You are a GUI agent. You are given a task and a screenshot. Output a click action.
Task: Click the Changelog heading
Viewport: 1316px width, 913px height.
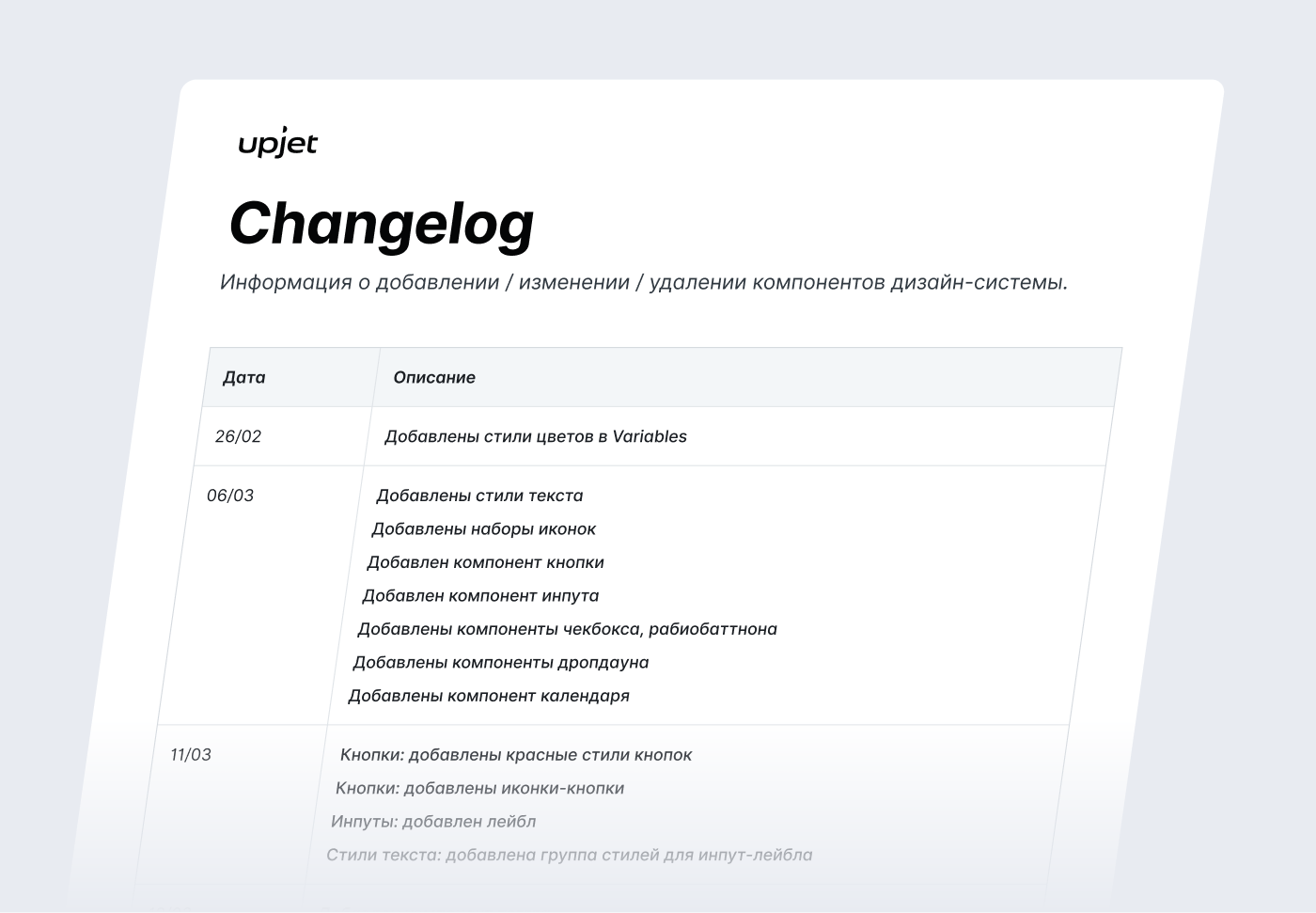[382, 224]
